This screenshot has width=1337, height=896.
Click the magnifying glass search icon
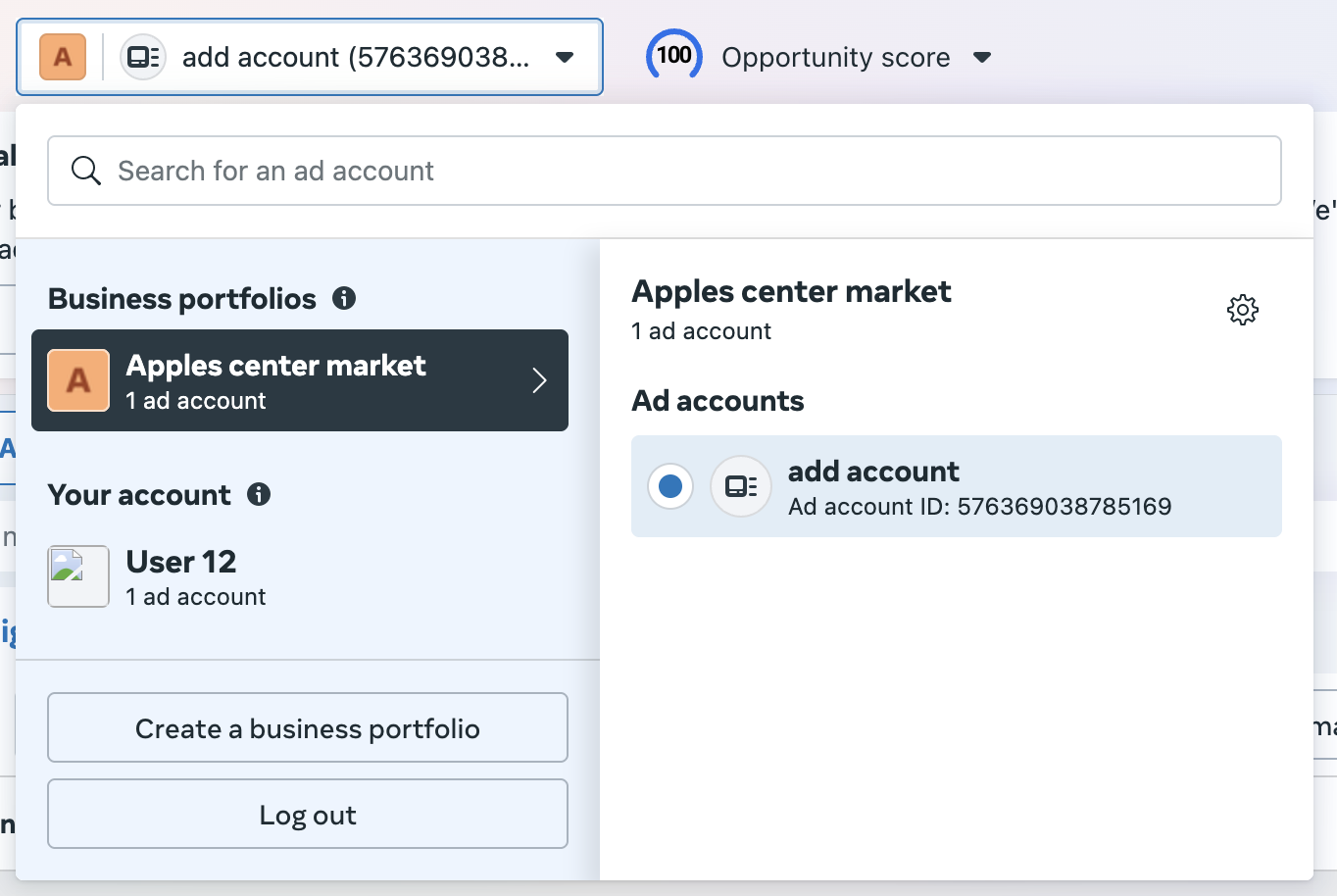[86, 171]
